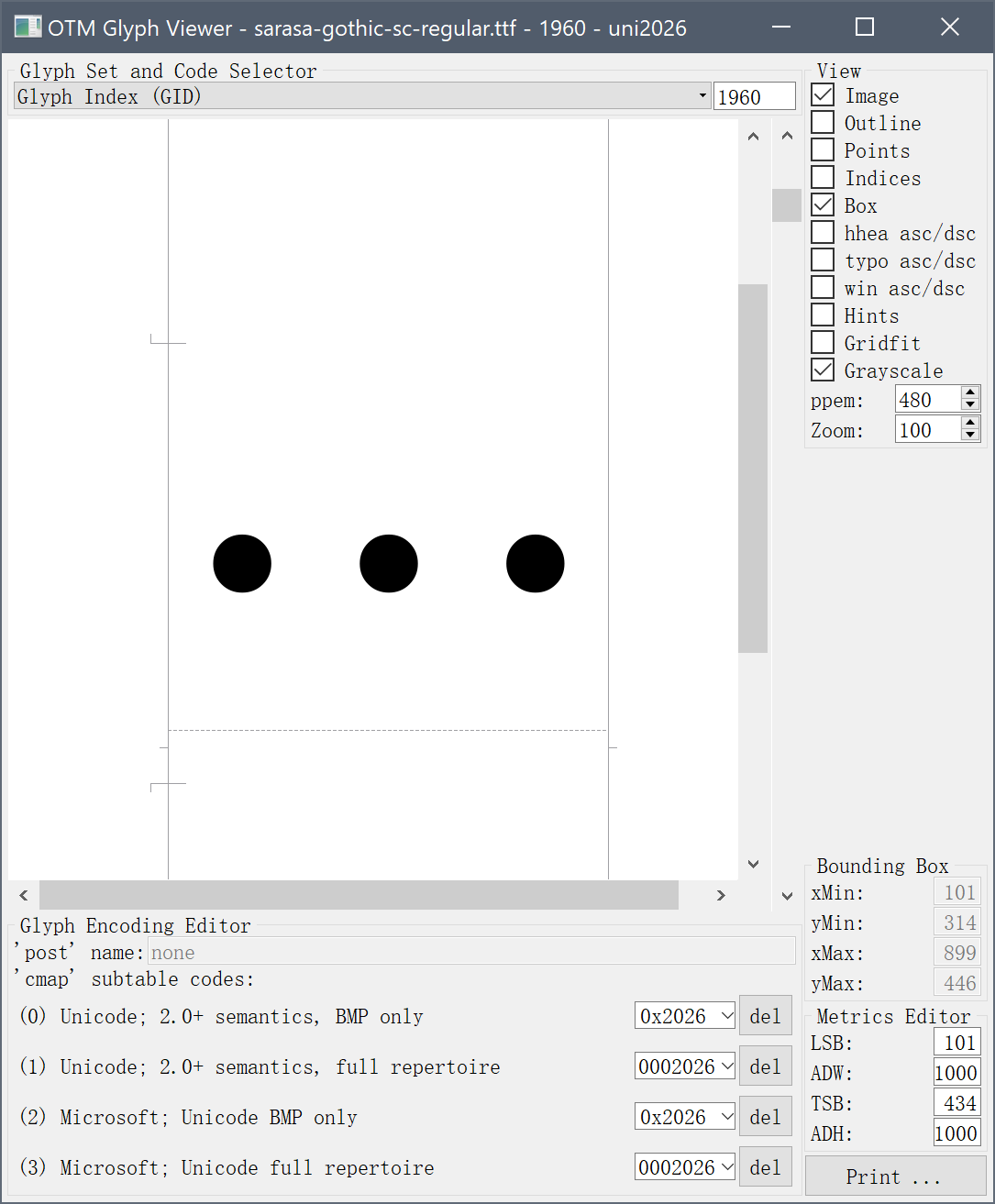
Task: Click glyph view scroll up arrow
Action: [x=753, y=137]
